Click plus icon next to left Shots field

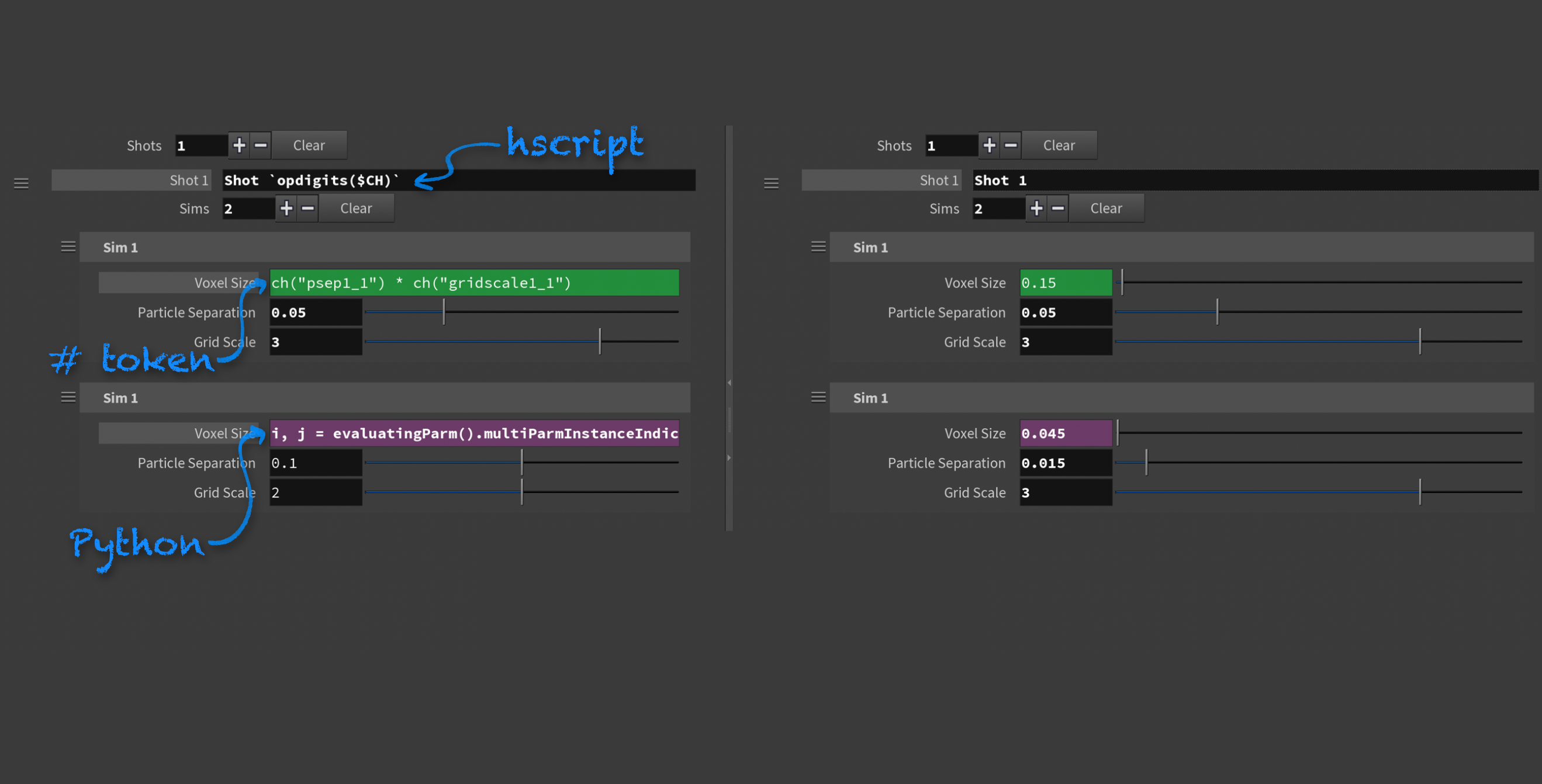click(x=239, y=145)
